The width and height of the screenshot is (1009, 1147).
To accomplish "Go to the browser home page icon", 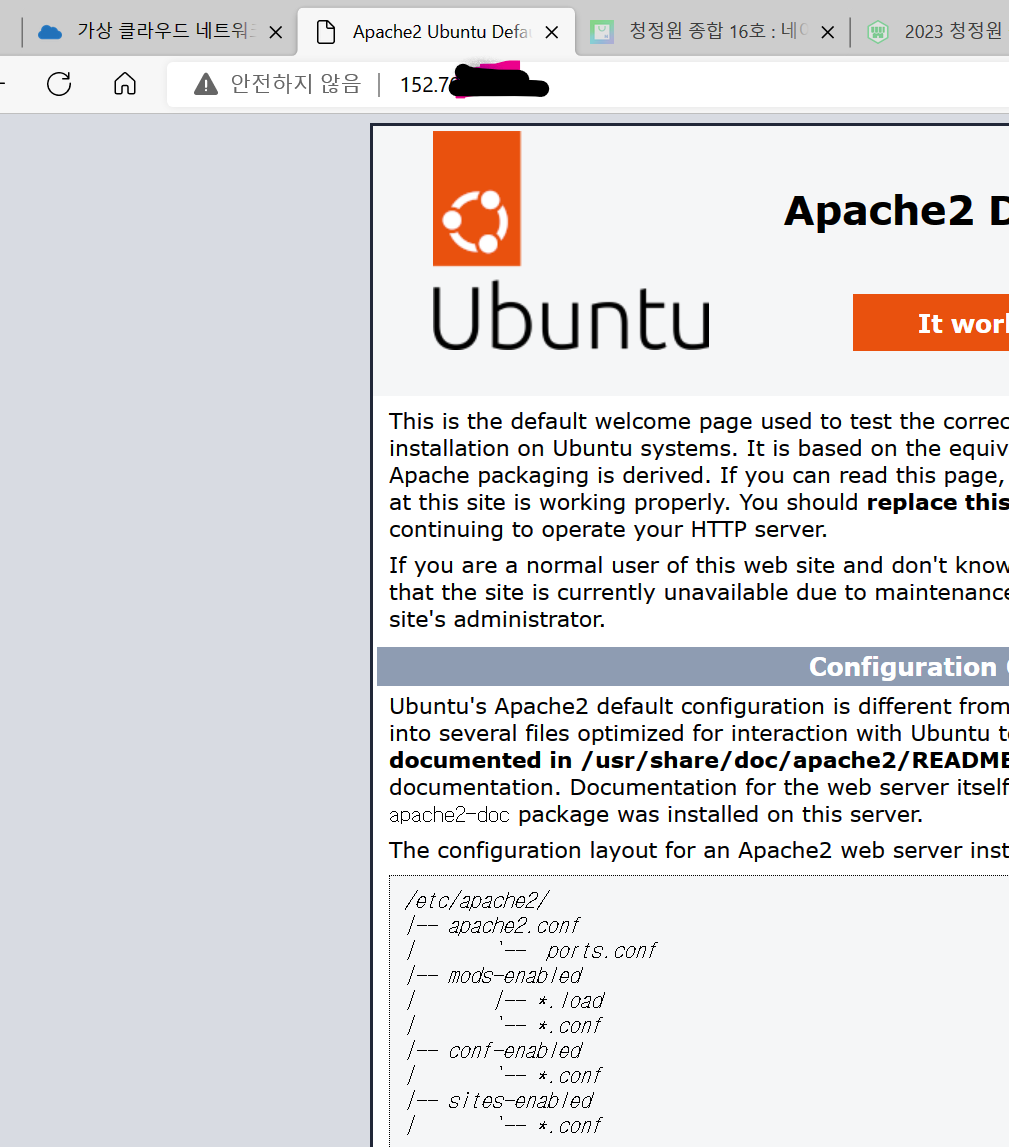I will coord(125,84).
